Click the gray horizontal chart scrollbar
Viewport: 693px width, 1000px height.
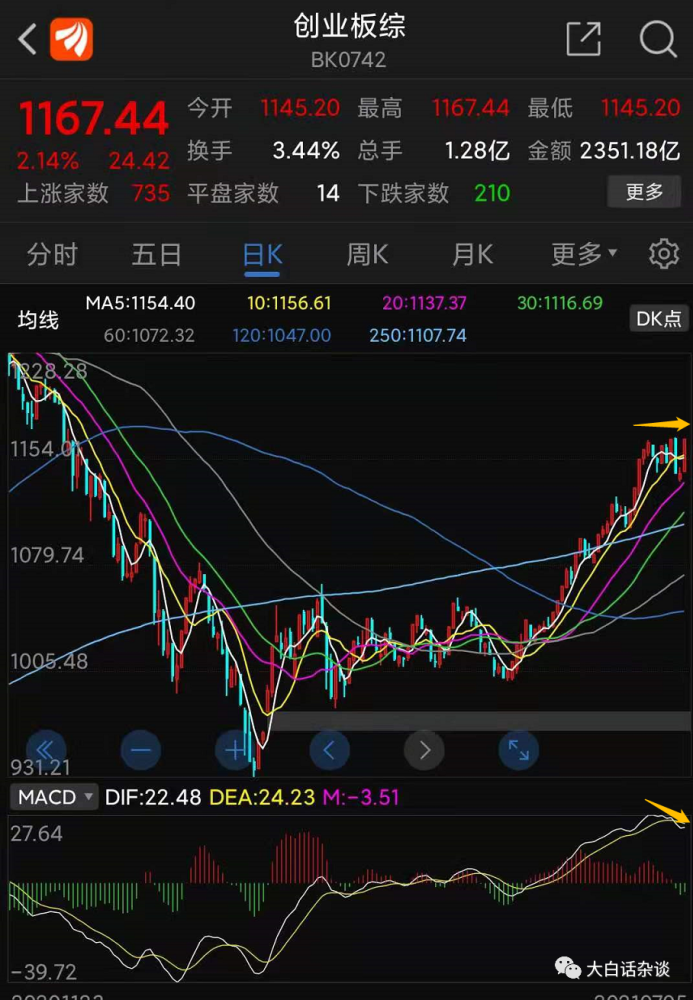[481, 721]
